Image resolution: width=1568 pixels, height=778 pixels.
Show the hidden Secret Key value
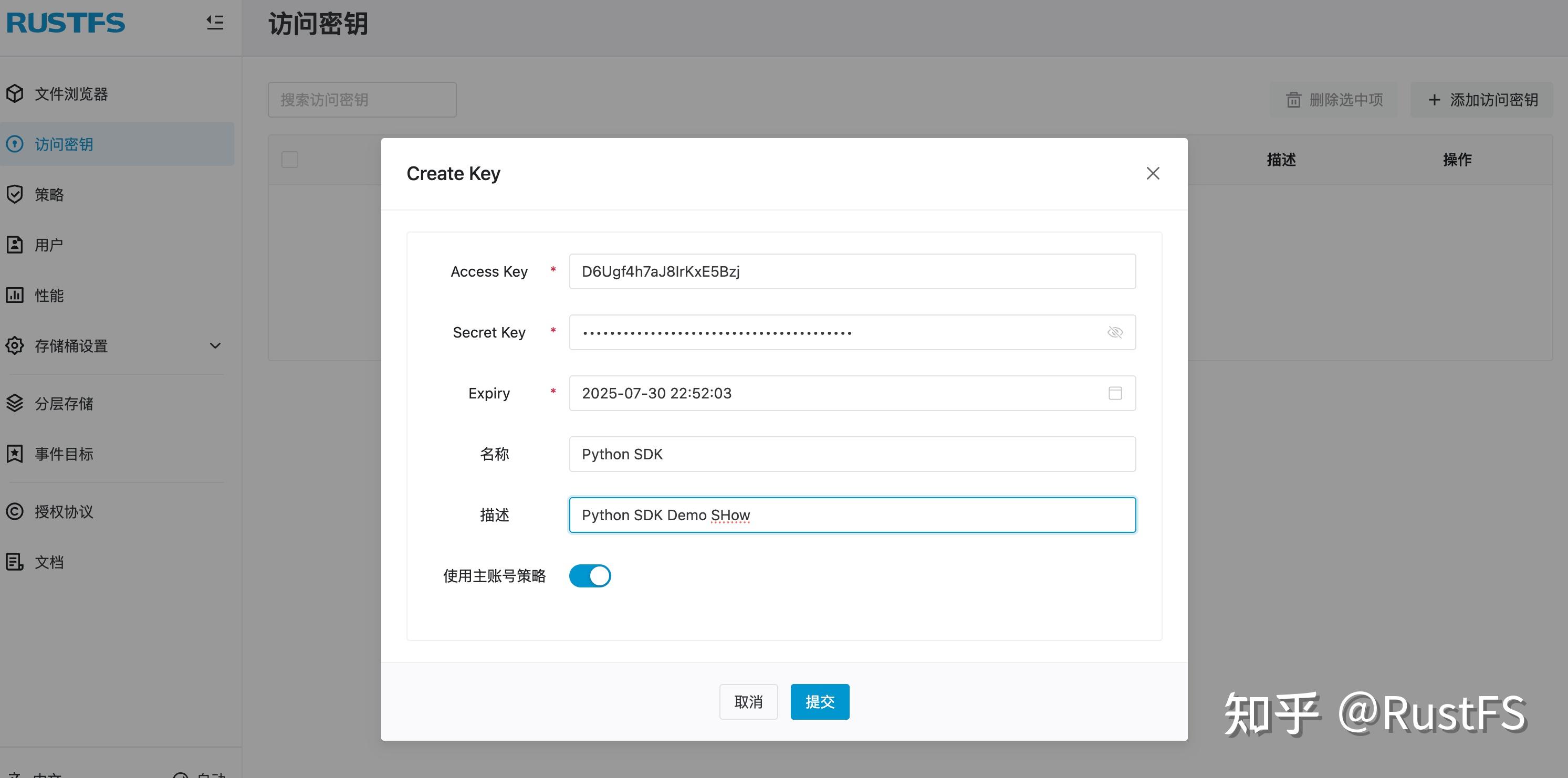(x=1115, y=332)
